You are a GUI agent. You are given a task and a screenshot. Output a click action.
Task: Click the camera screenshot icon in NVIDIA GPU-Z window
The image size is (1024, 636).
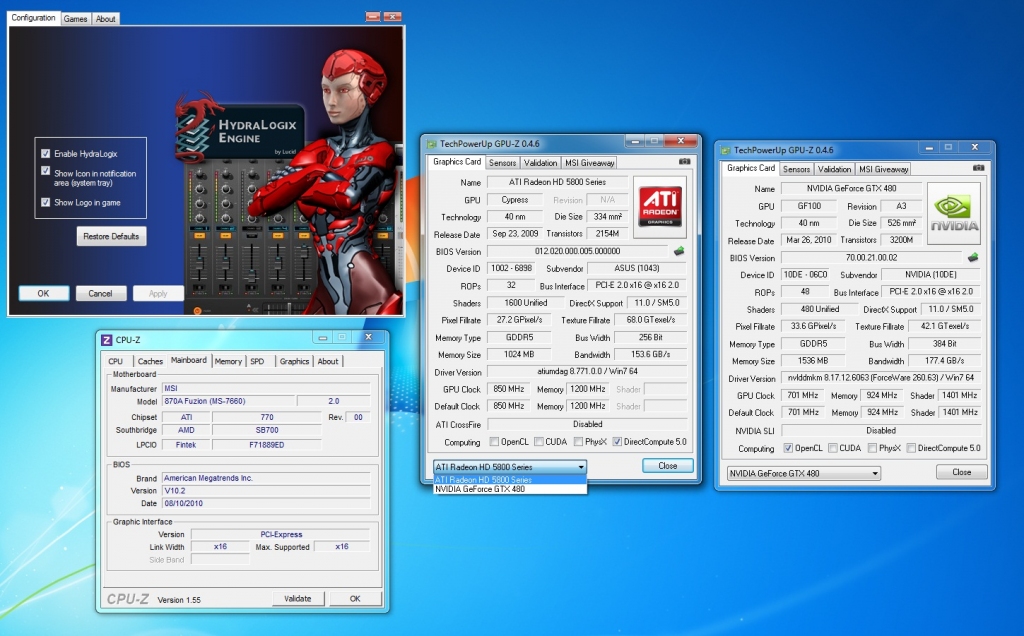pyautogui.click(x=977, y=169)
